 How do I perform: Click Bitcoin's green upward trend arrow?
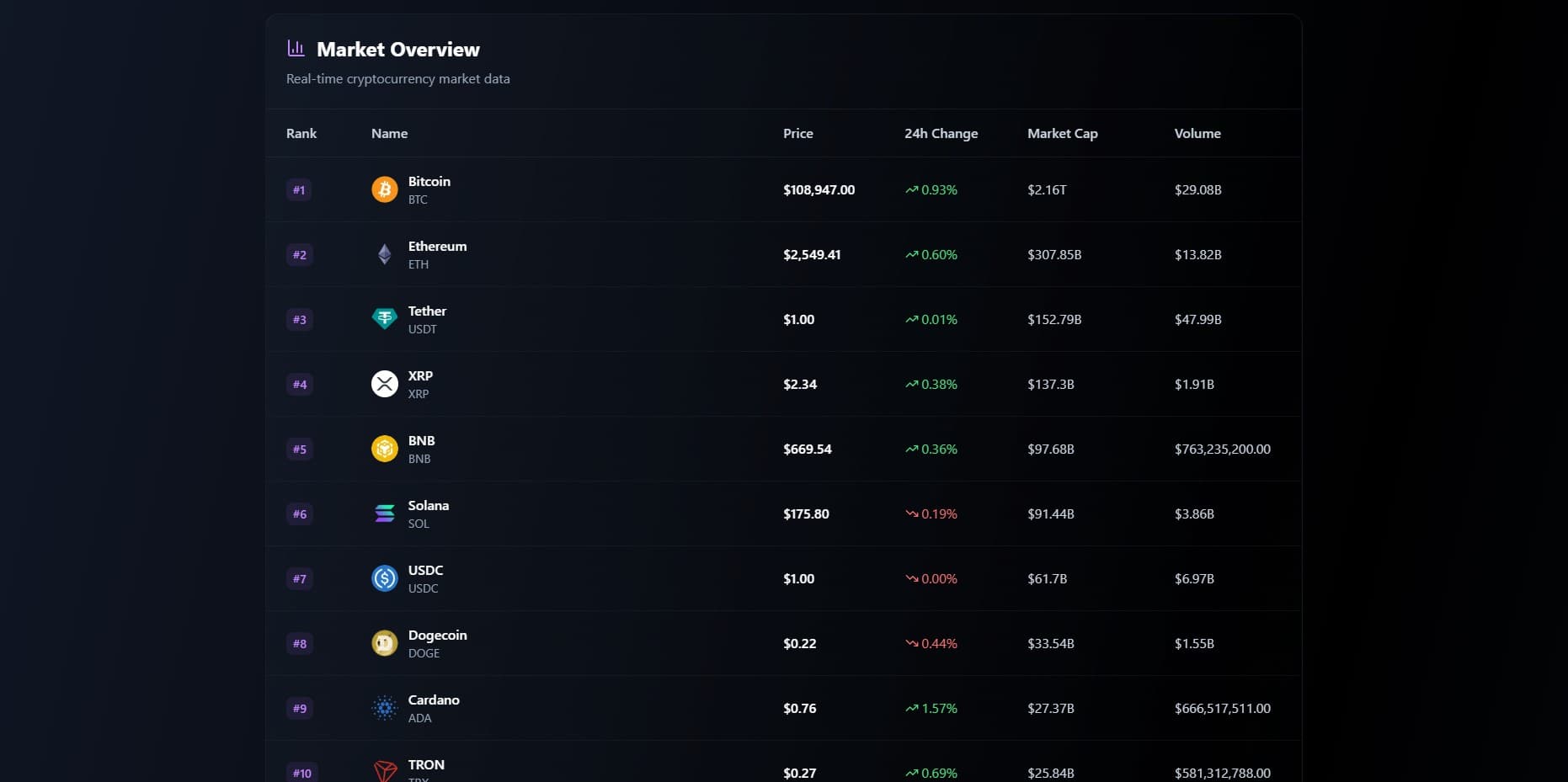tap(910, 189)
